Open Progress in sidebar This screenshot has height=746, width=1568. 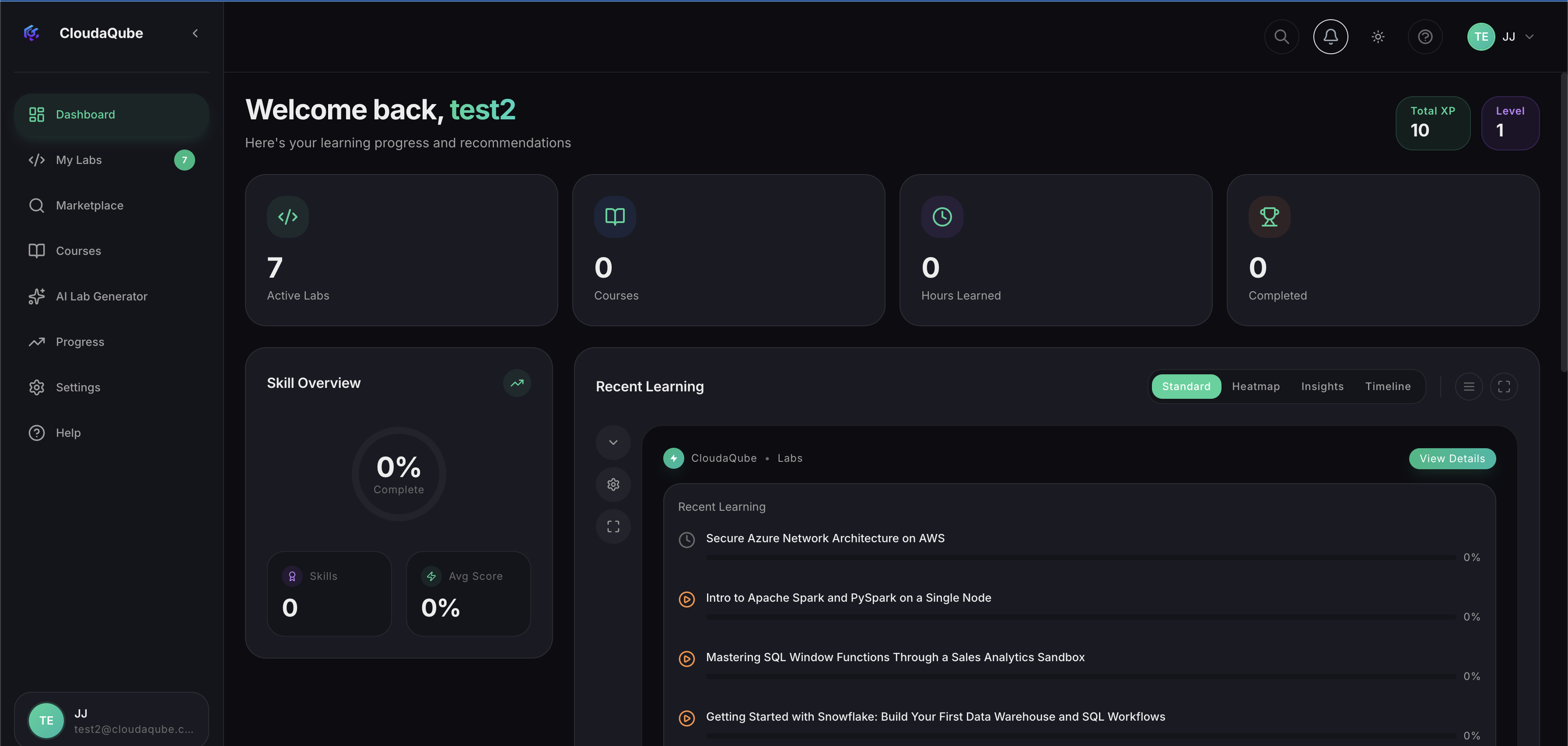click(112, 342)
